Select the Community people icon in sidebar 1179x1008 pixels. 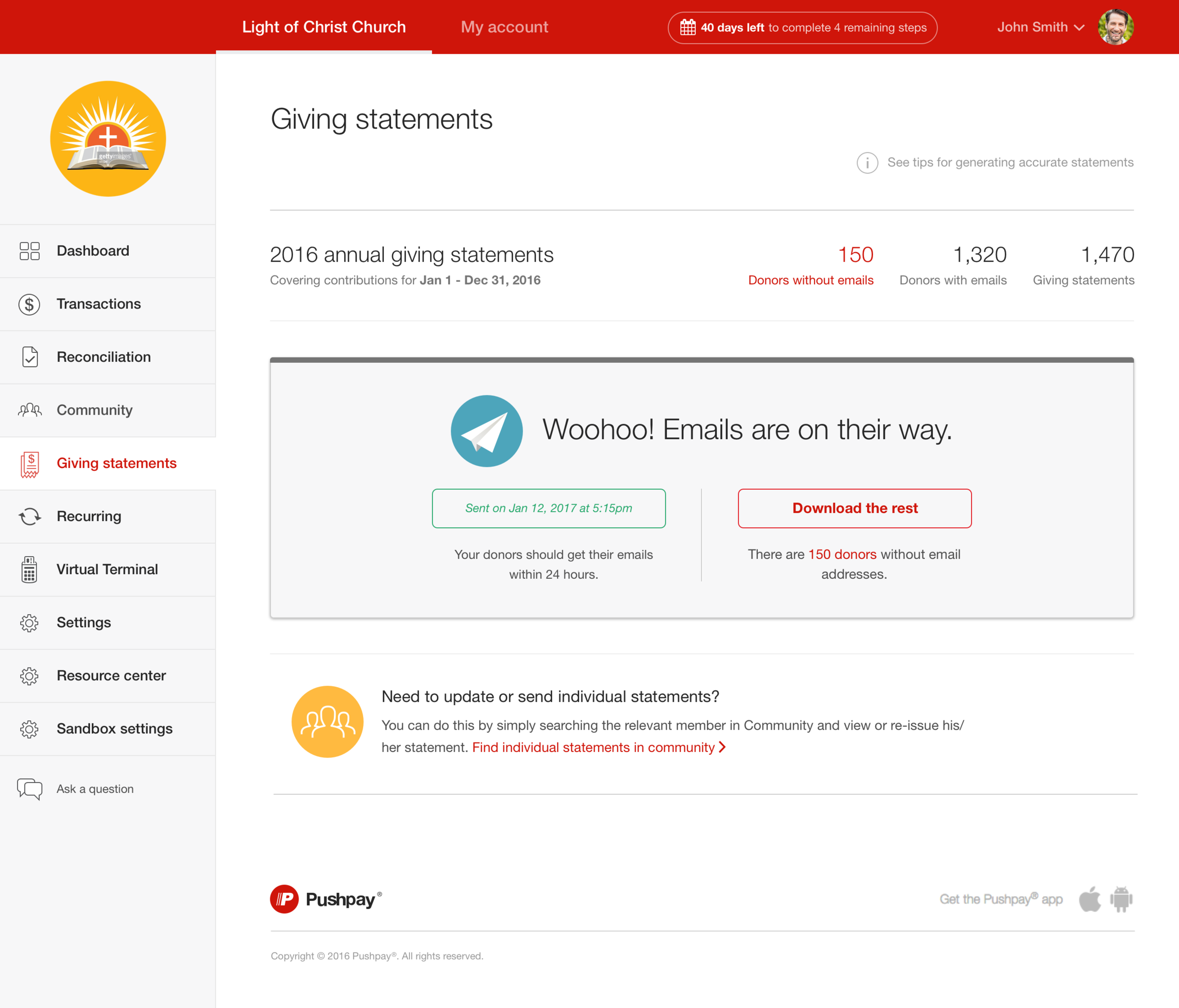point(30,410)
